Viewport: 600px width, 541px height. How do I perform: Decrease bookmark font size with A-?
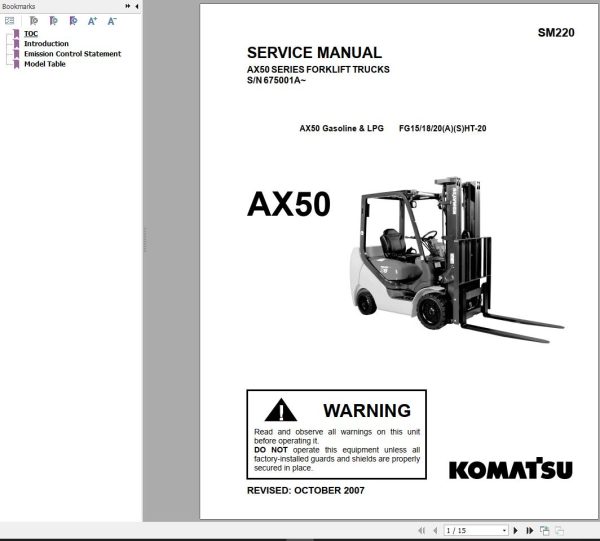pos(112,21)
